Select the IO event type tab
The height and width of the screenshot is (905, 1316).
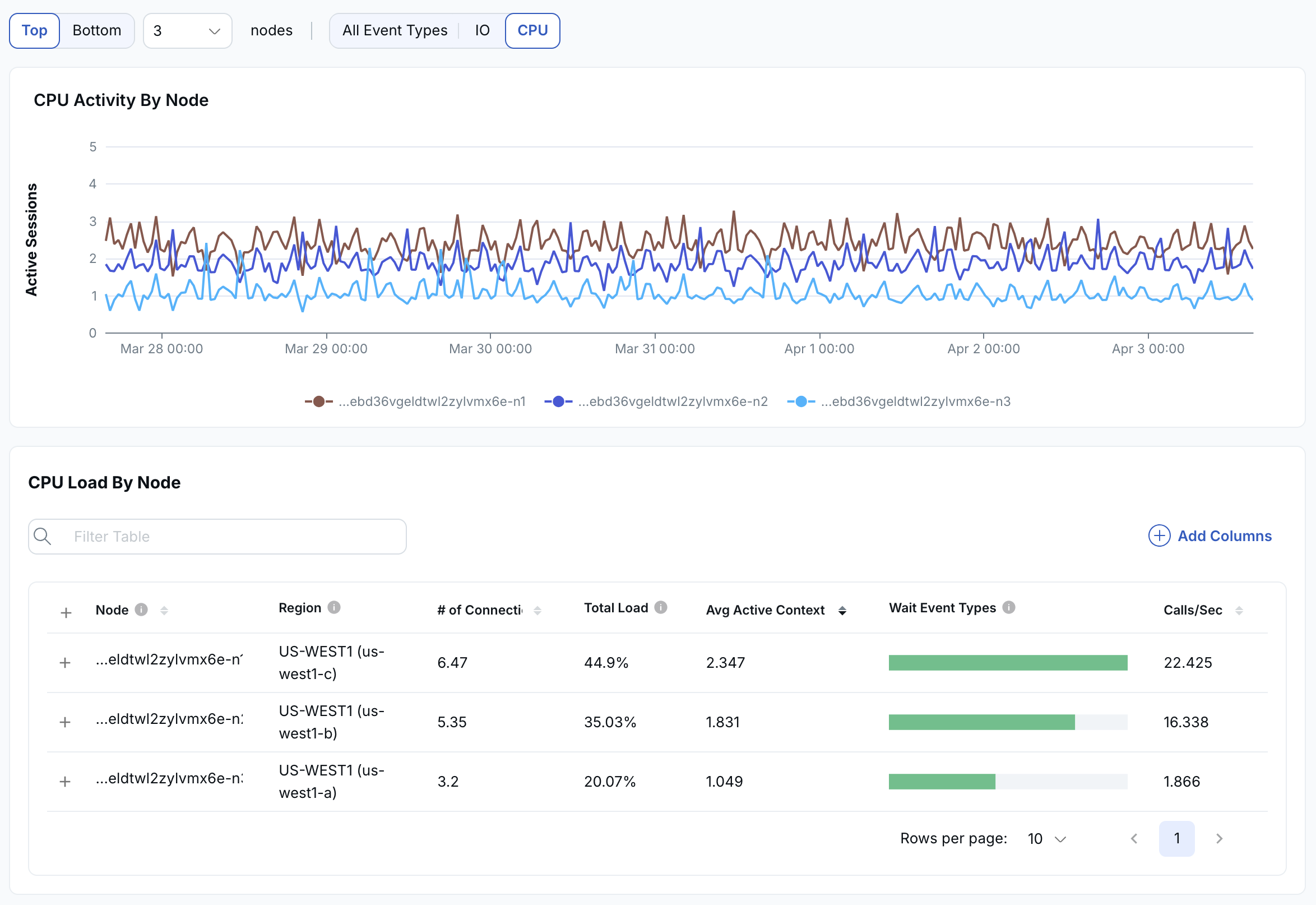(x=482, y=31)
